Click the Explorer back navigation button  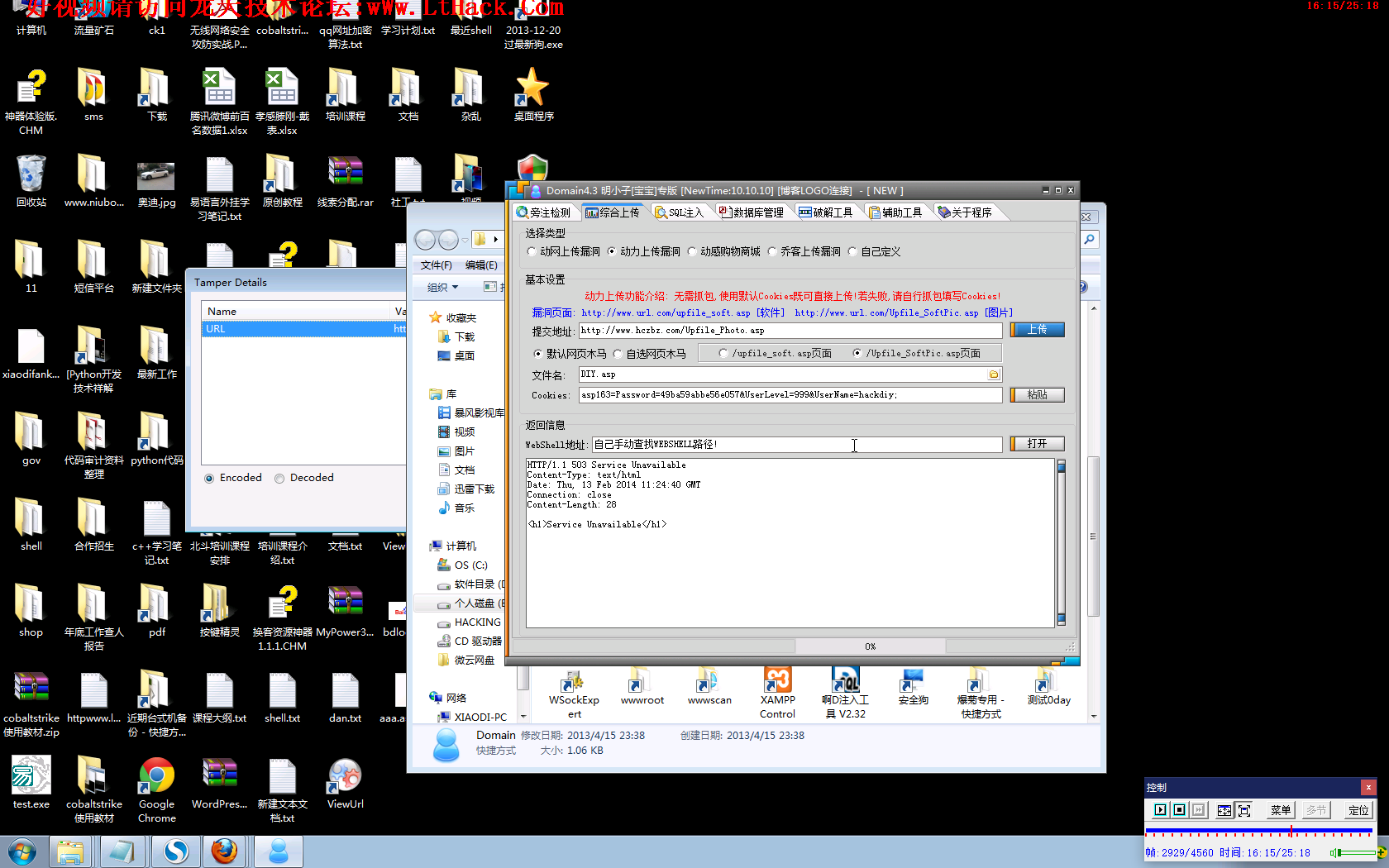425,240
